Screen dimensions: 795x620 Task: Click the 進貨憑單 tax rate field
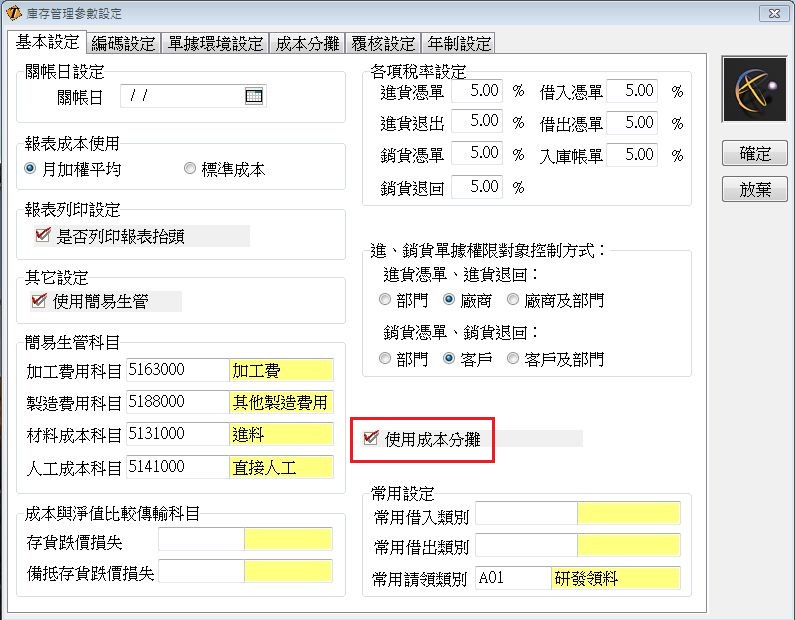(x=477, y=91)
